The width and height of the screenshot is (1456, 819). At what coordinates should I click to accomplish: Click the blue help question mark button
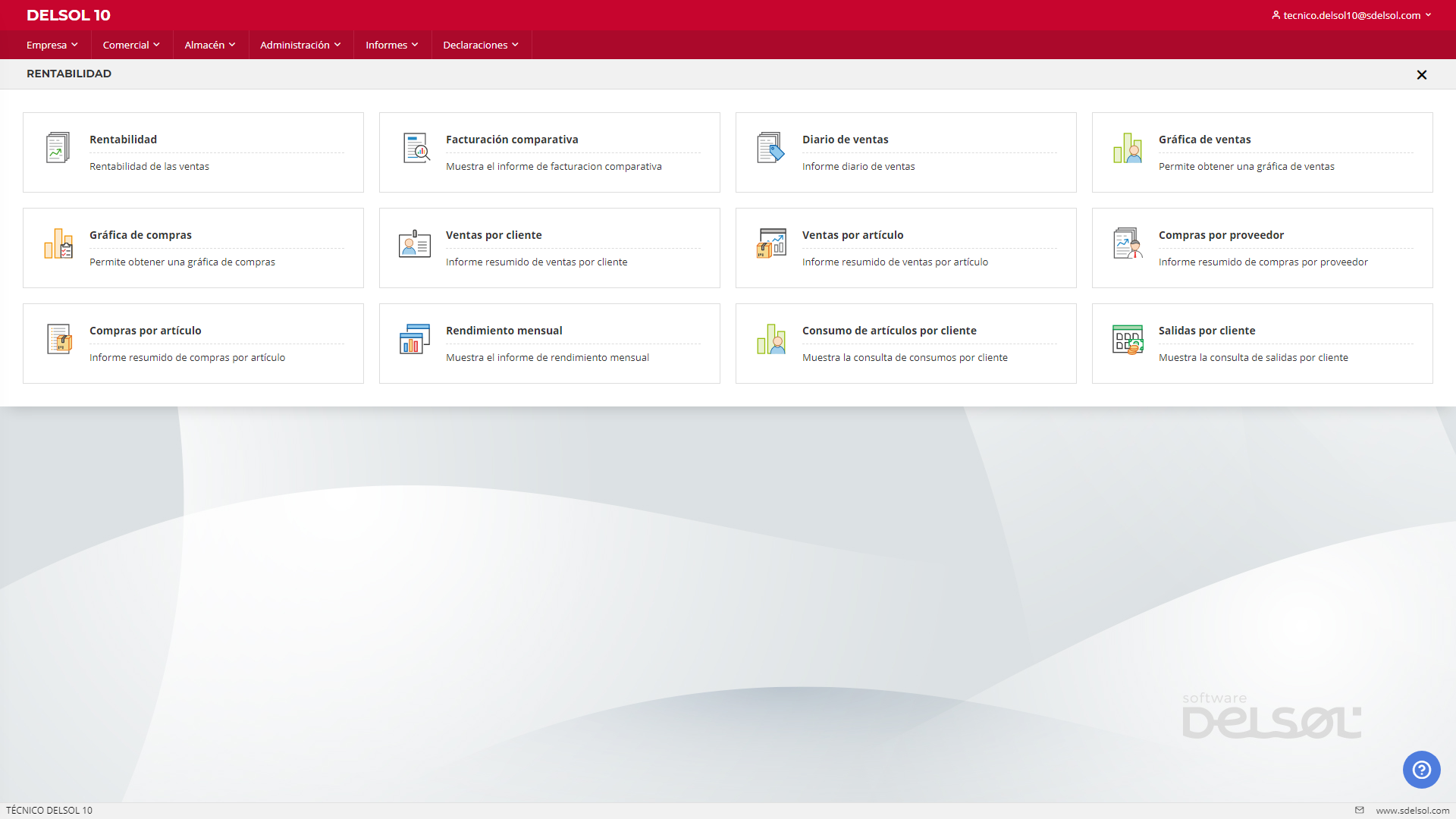[1421, 770]
